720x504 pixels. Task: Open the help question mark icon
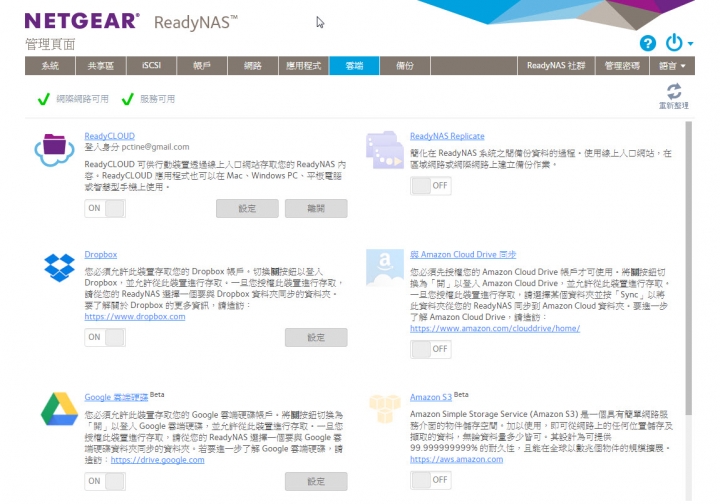coord(647,44)
